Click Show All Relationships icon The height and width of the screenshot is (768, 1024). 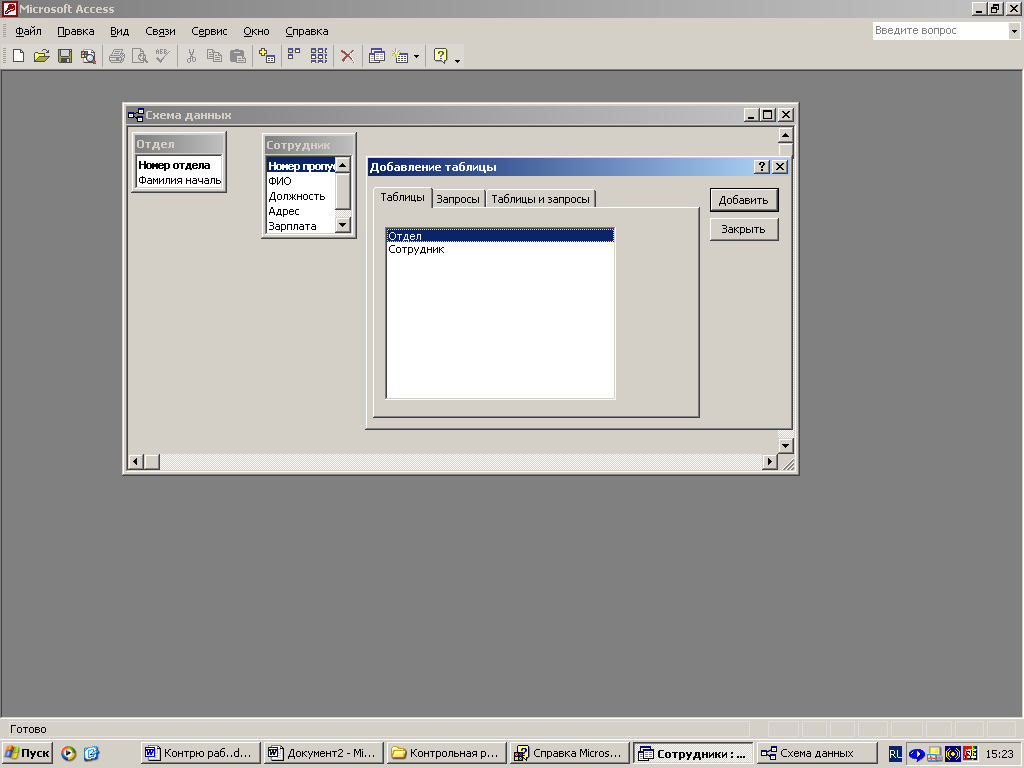coord(319,56)
